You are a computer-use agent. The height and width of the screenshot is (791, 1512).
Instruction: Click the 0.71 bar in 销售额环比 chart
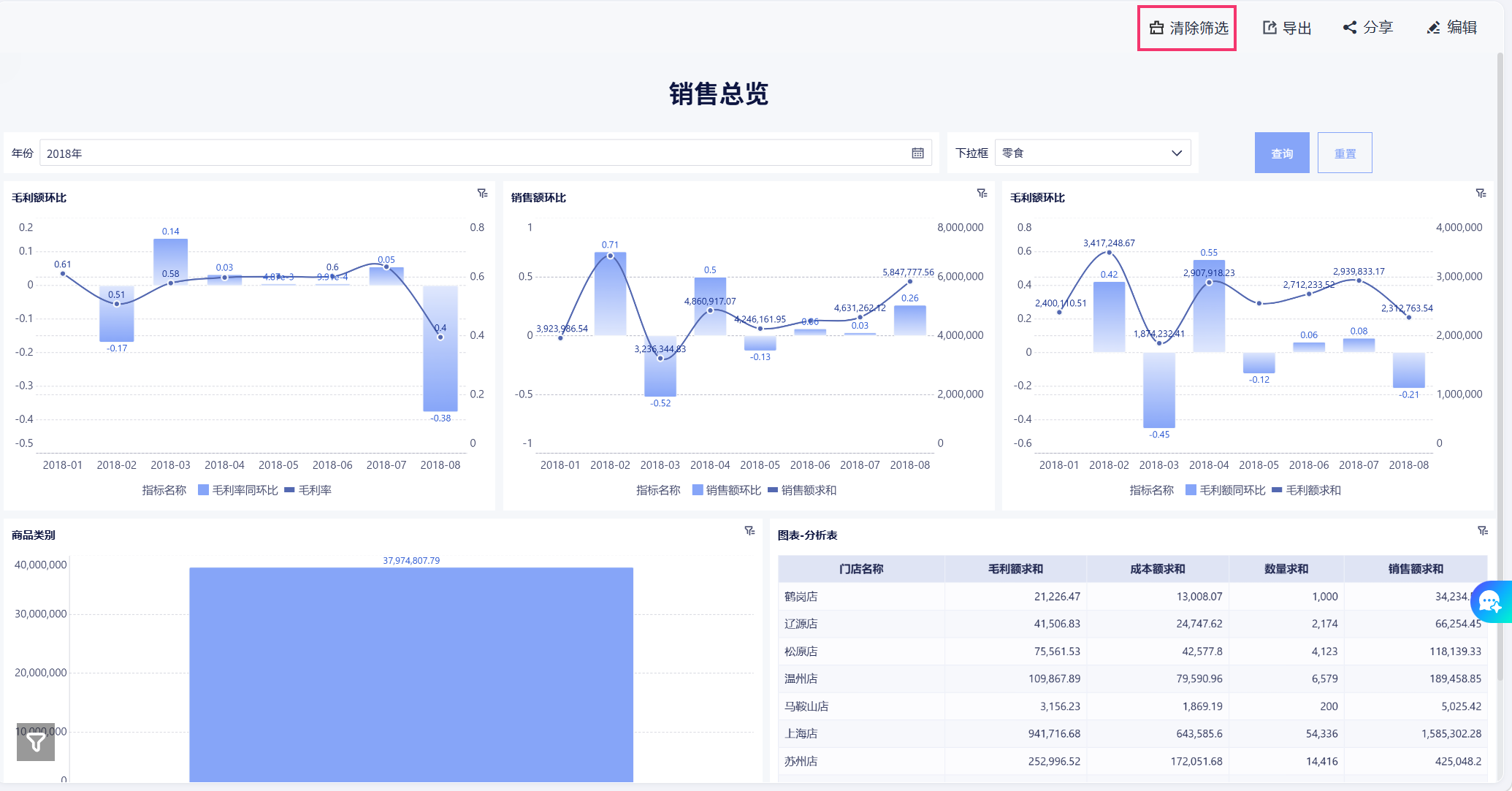[610, 294]
